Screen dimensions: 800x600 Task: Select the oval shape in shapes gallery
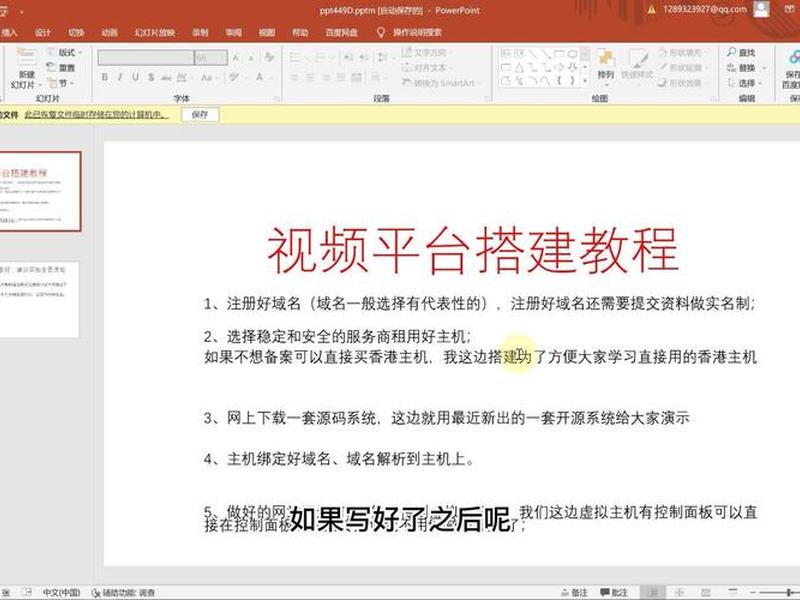(572, 54)
